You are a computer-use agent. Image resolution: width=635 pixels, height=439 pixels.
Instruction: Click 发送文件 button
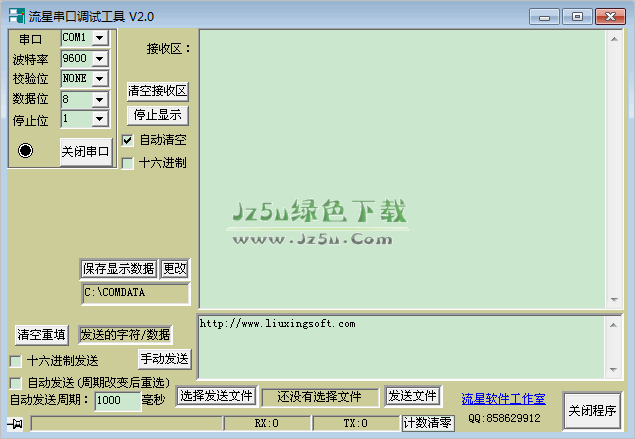[x=412, y=396]
